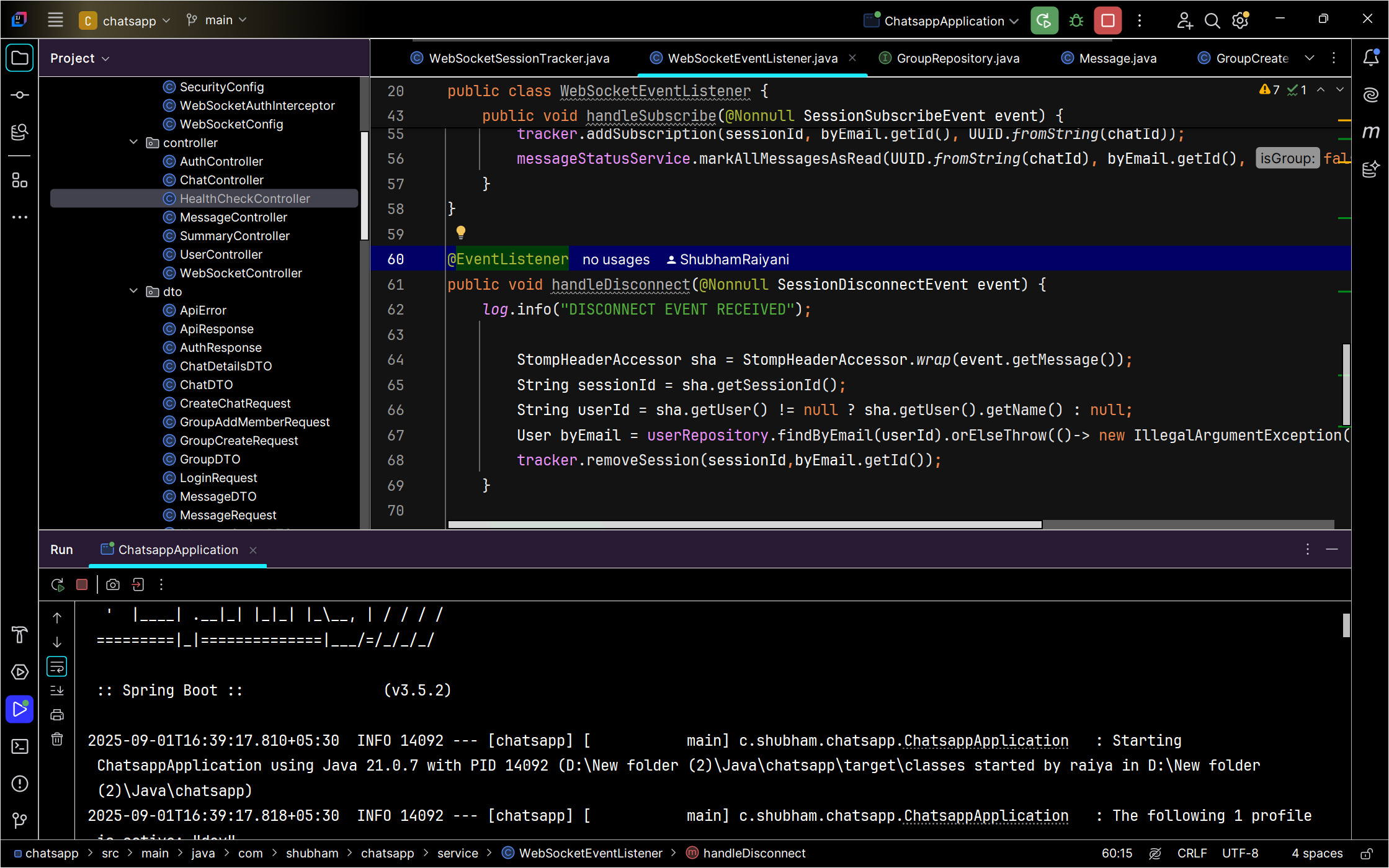1389x868 pixels.
Task: Print the console output
Action: pos(57,715)
